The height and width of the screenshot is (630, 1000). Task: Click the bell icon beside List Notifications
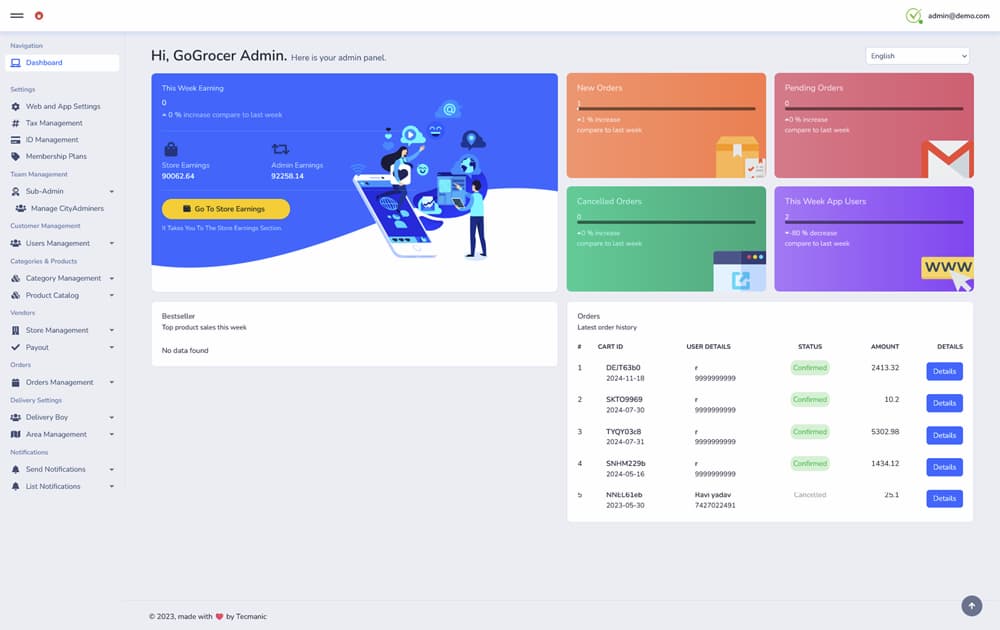(15, 487)
